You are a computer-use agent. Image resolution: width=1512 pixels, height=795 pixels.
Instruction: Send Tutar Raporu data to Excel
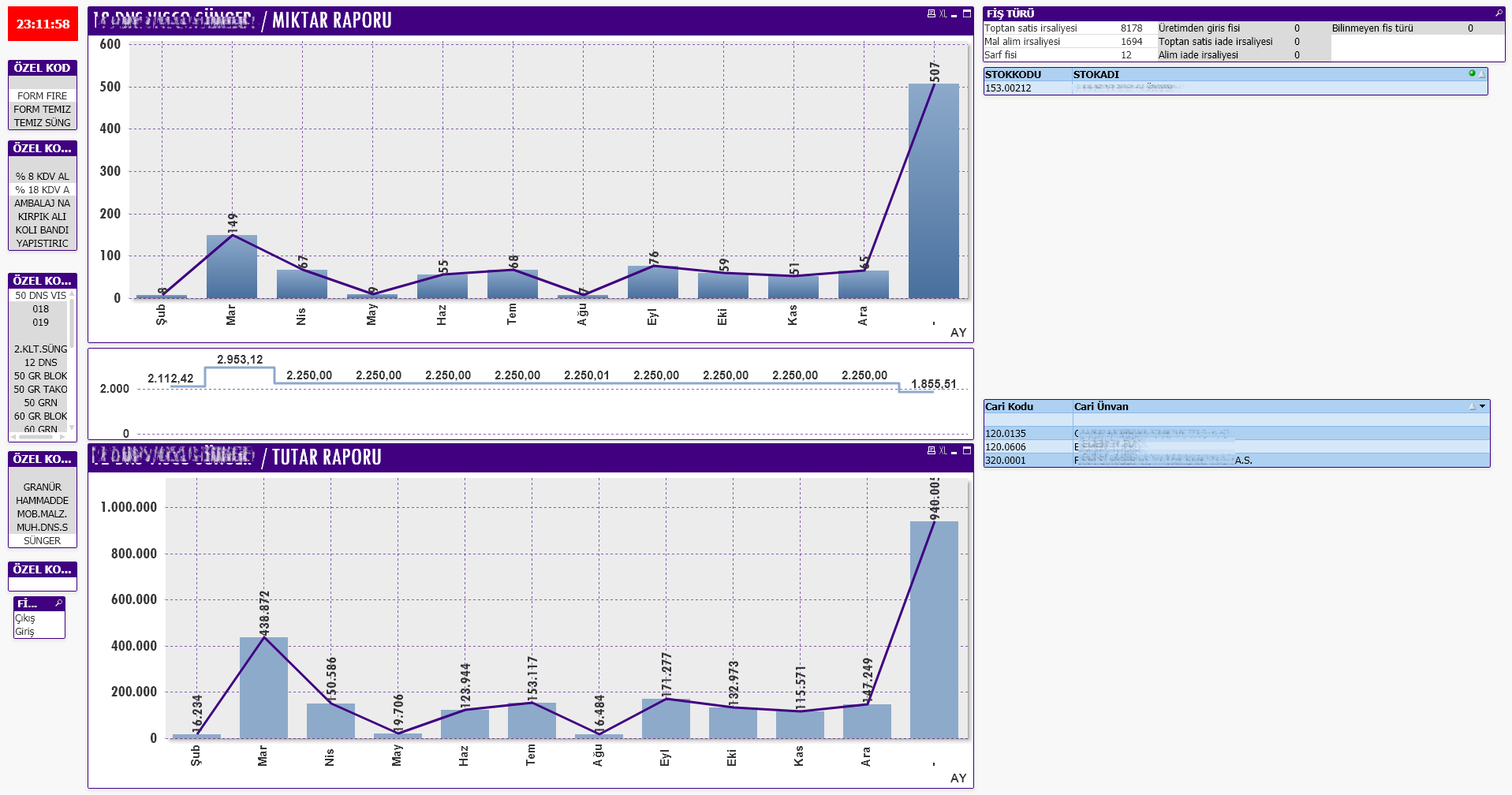(943, 451)
